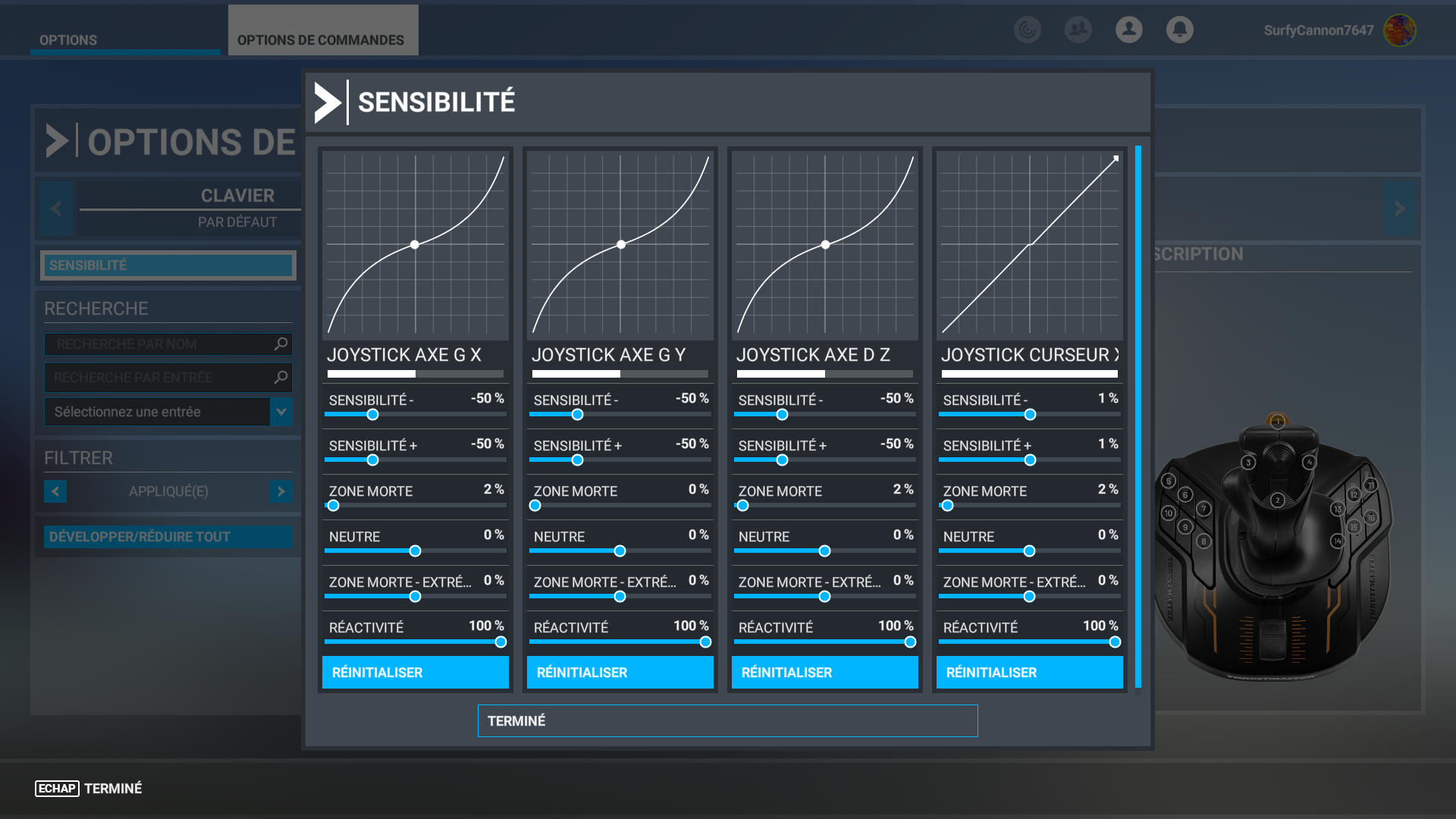The image size is (1456, 819).
Task: Click the SENSIBILITÉ button in left panel
Action: coord(168,265)
